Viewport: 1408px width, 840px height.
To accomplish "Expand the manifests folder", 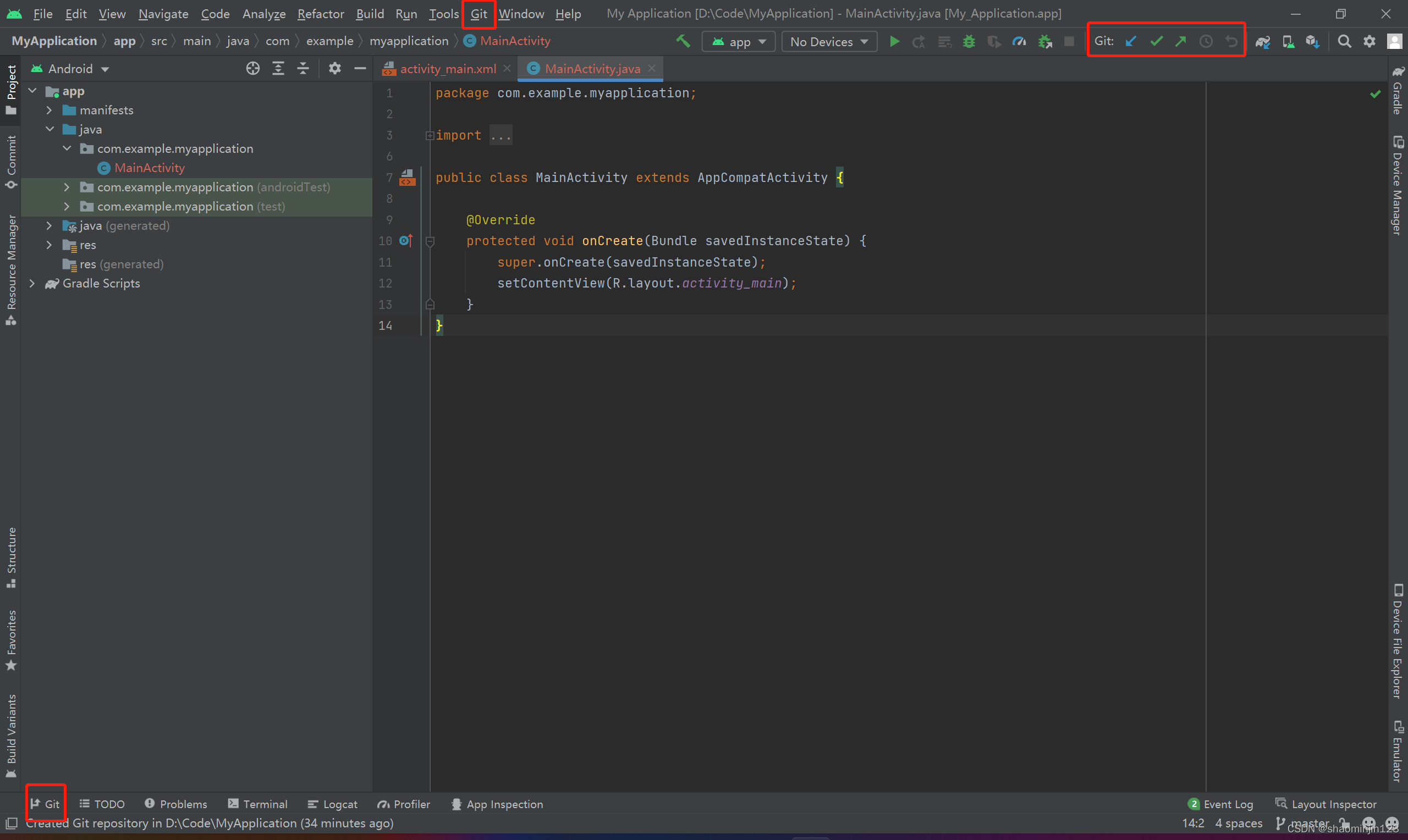I will point(50,110).
